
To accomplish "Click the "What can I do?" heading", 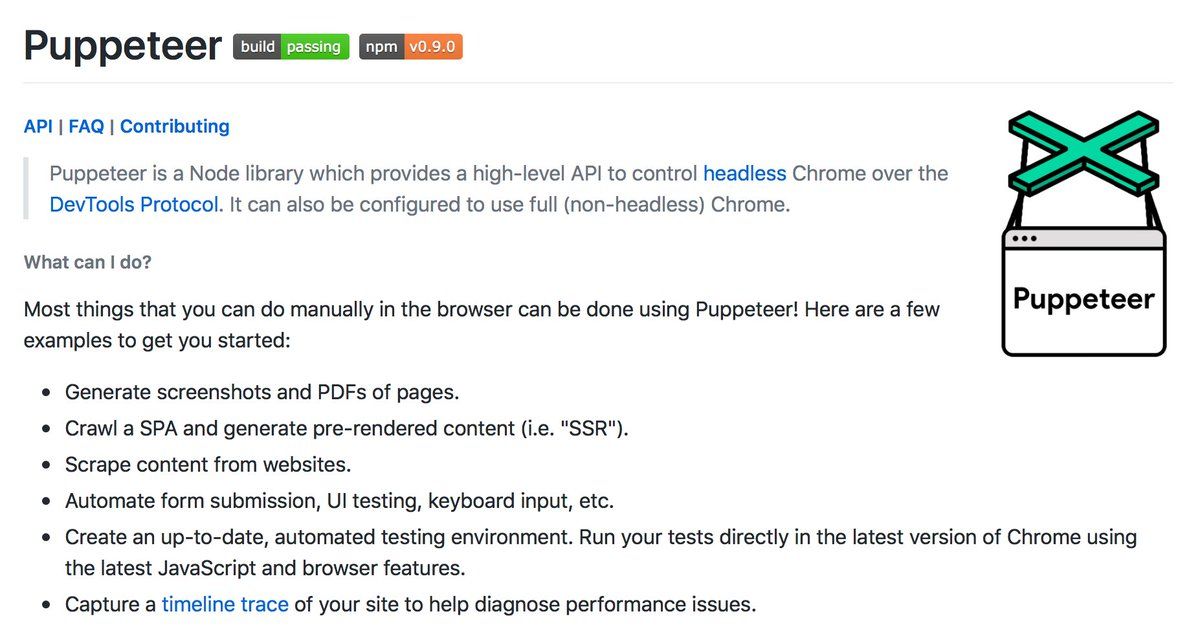I will [x=88, y=263].
